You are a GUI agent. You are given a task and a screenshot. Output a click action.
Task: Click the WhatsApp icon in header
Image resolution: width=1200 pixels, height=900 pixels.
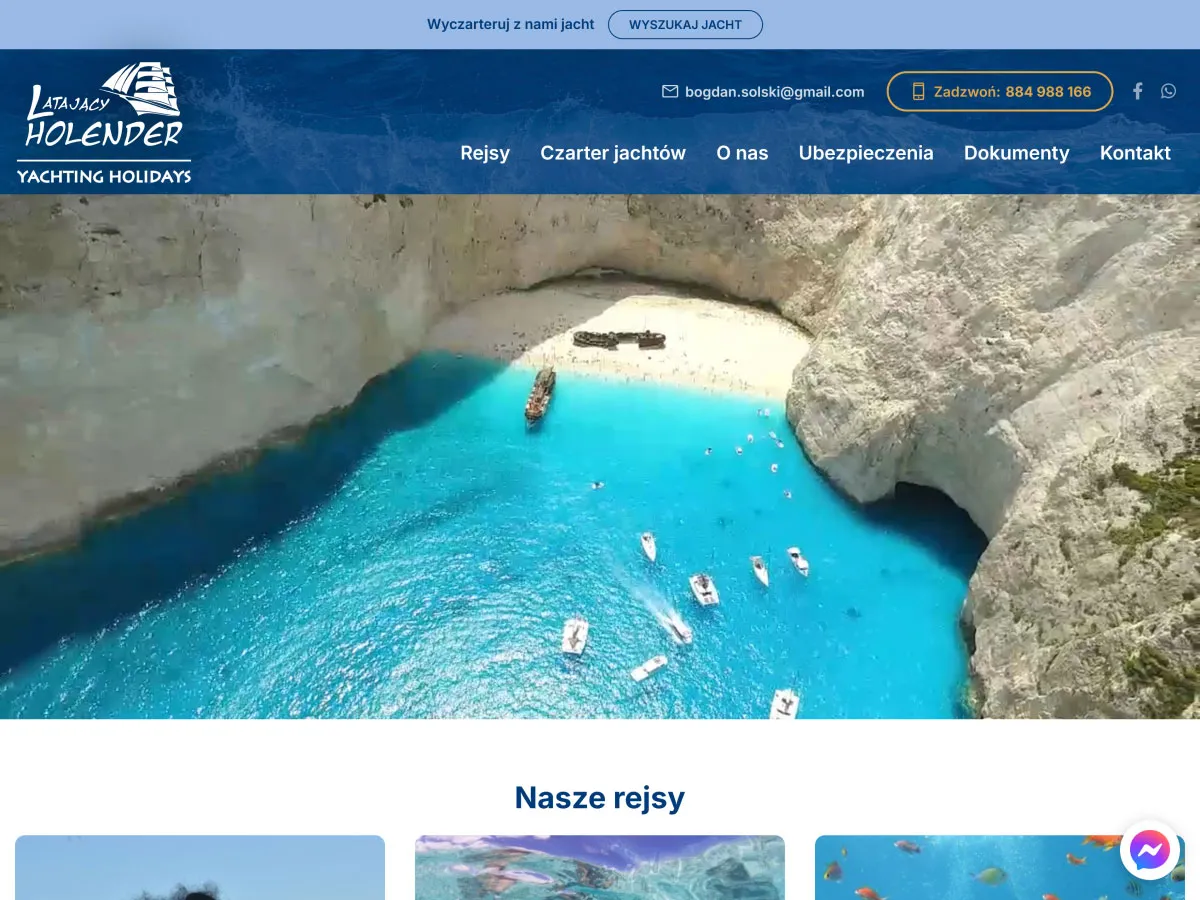tap(1168, 91)
